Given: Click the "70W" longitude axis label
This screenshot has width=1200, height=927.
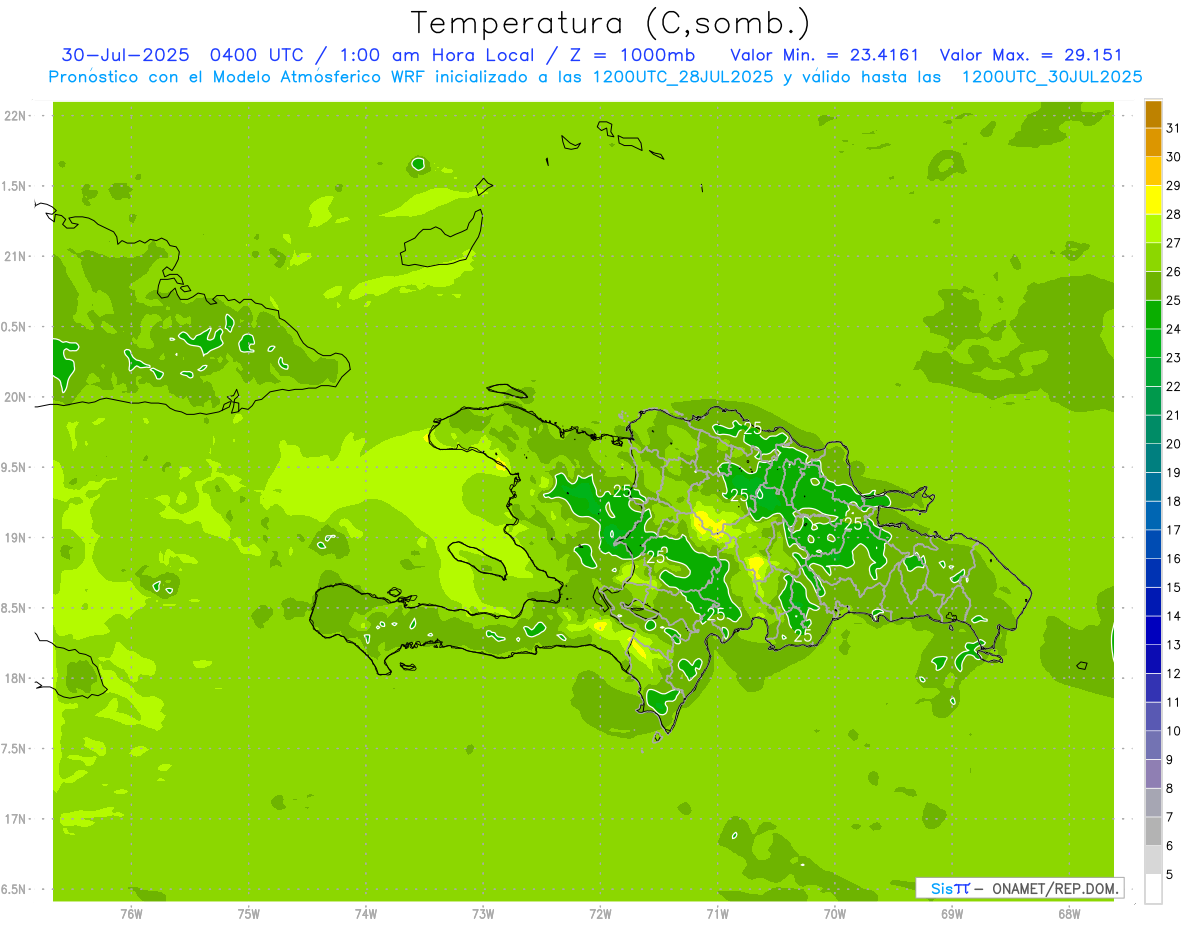Looking at the screenshot, I should (x=835, y=914).
